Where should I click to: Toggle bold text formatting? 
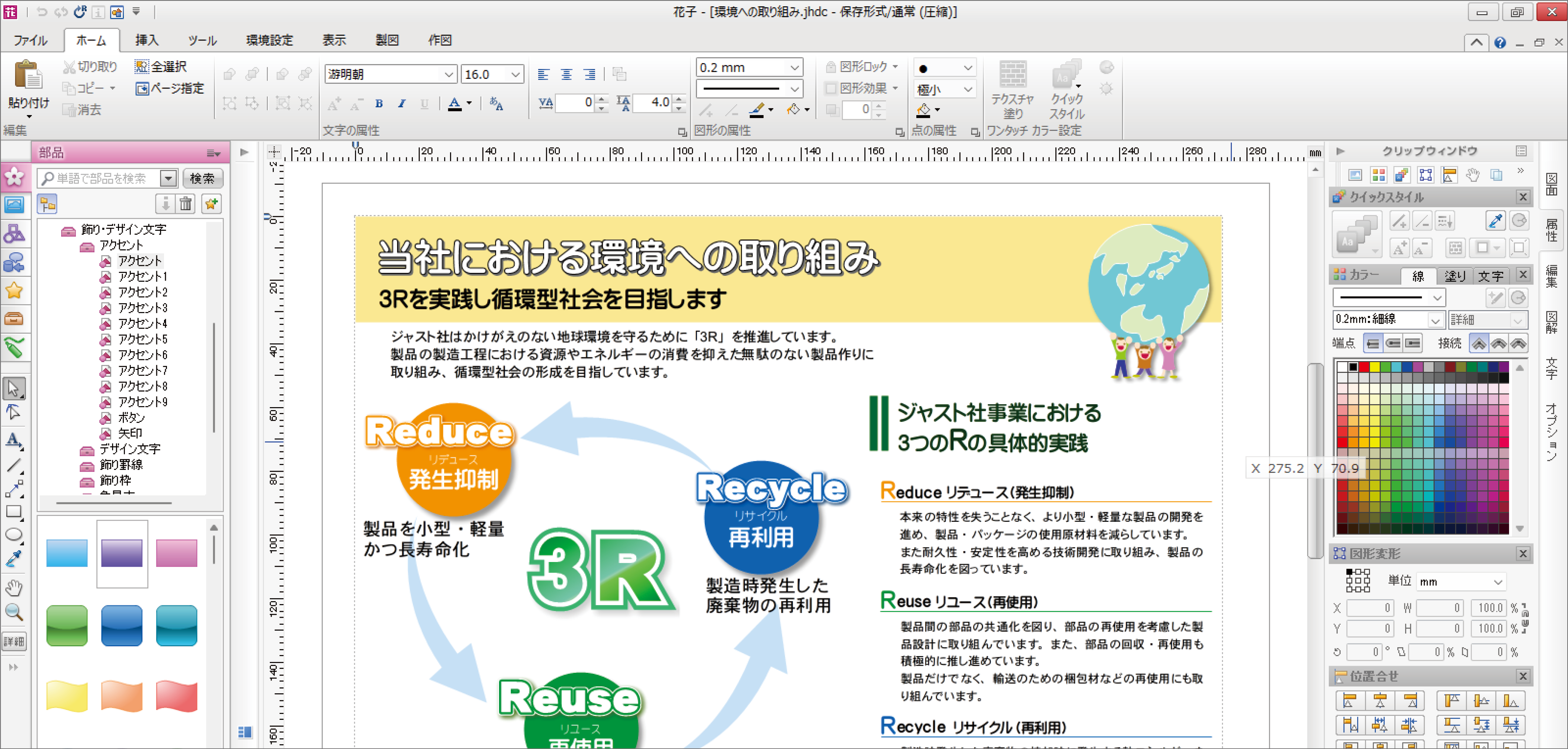coord(379,104)
